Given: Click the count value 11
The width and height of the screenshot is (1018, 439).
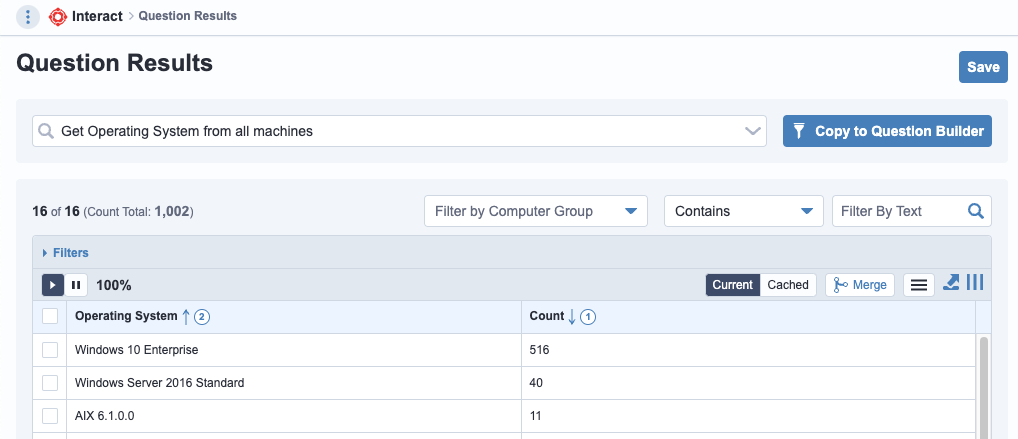Looking at the screenshot, I should 536,416.
